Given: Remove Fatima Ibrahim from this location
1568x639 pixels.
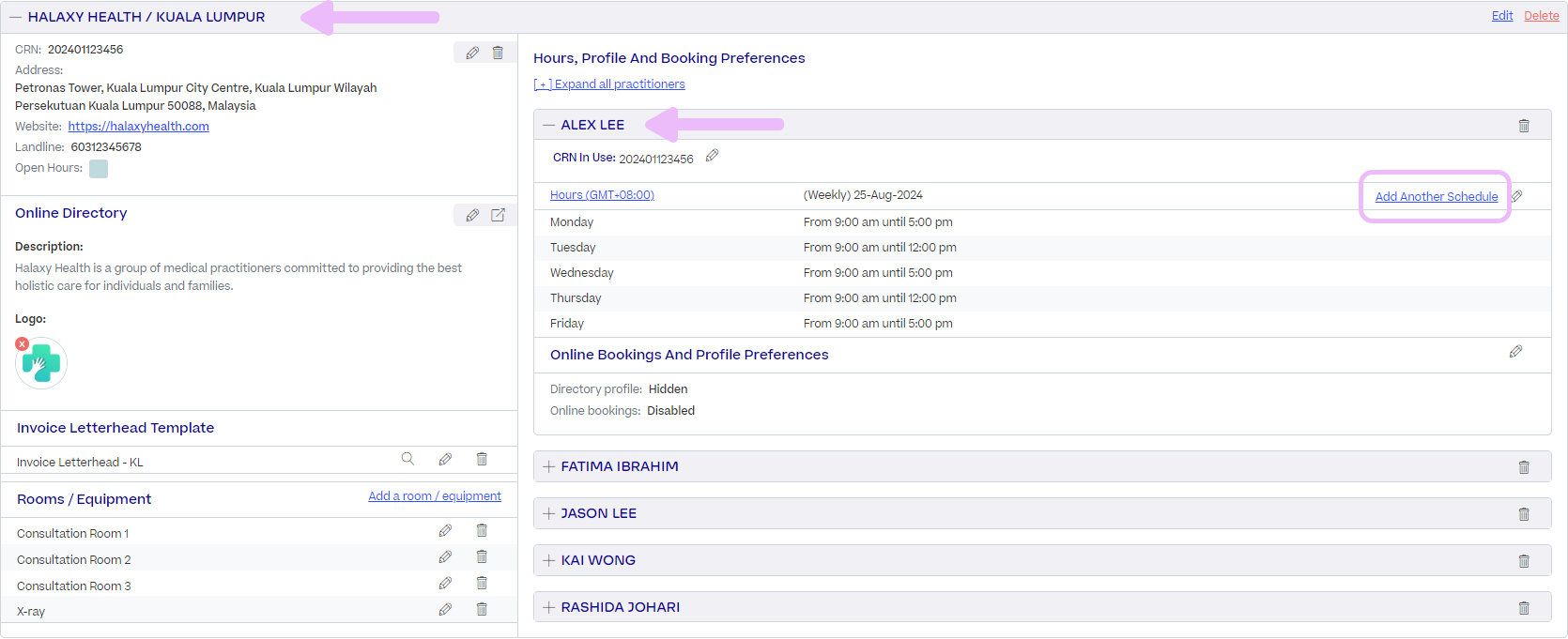Looking at the screenshot, I should pyautogui.click(x=1524, y=467).
